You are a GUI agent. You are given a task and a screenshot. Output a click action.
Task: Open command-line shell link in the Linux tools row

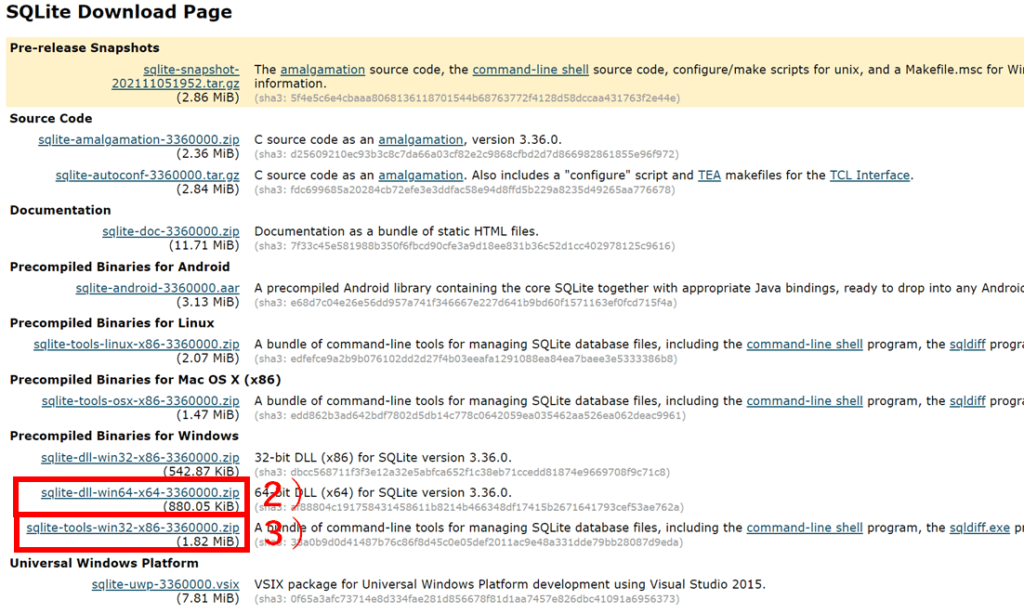point(805,344)
